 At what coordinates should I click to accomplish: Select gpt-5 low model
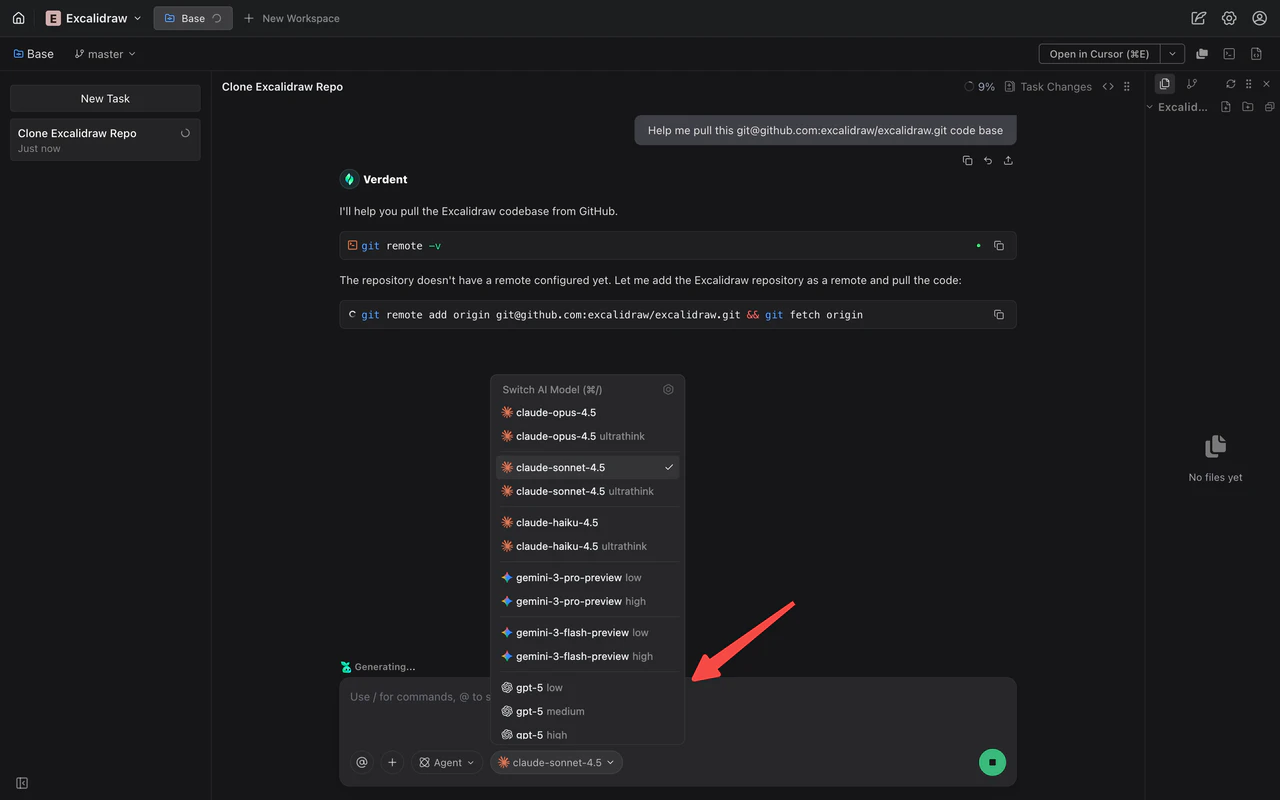[588, 688]
